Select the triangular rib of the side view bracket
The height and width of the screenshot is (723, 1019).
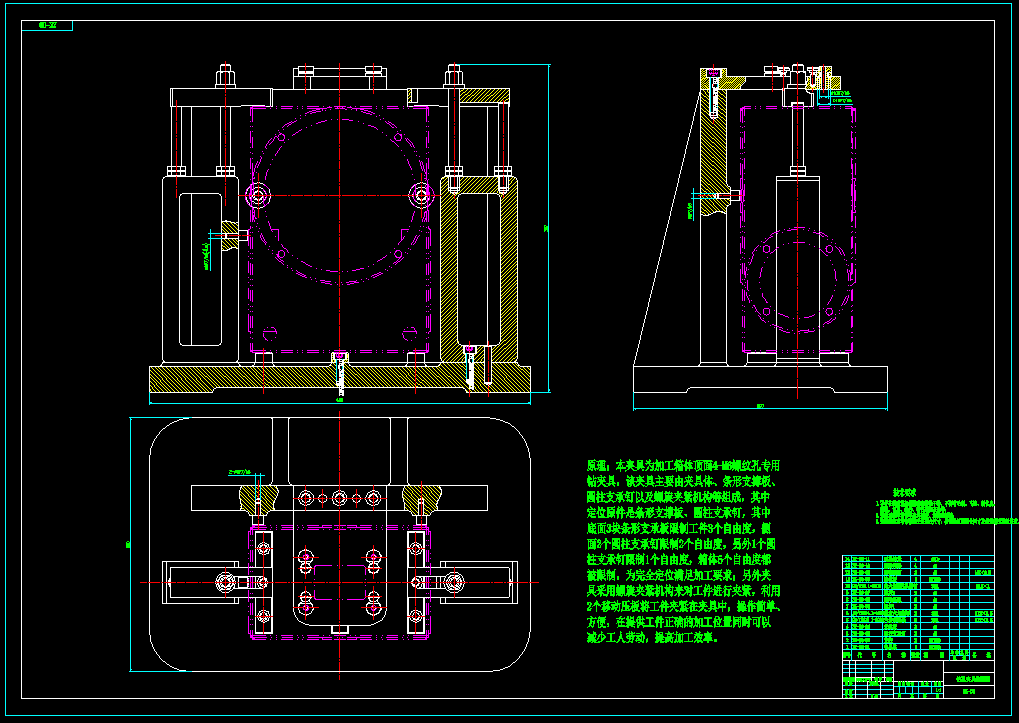[x=667, y=227]
